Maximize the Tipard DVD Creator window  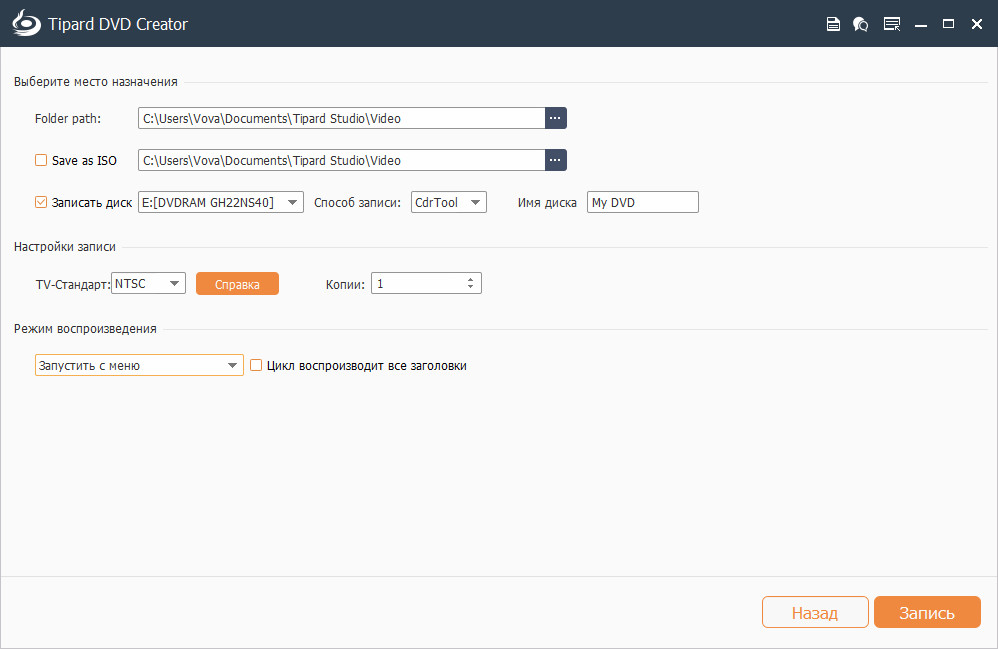[x=948, y=24]
